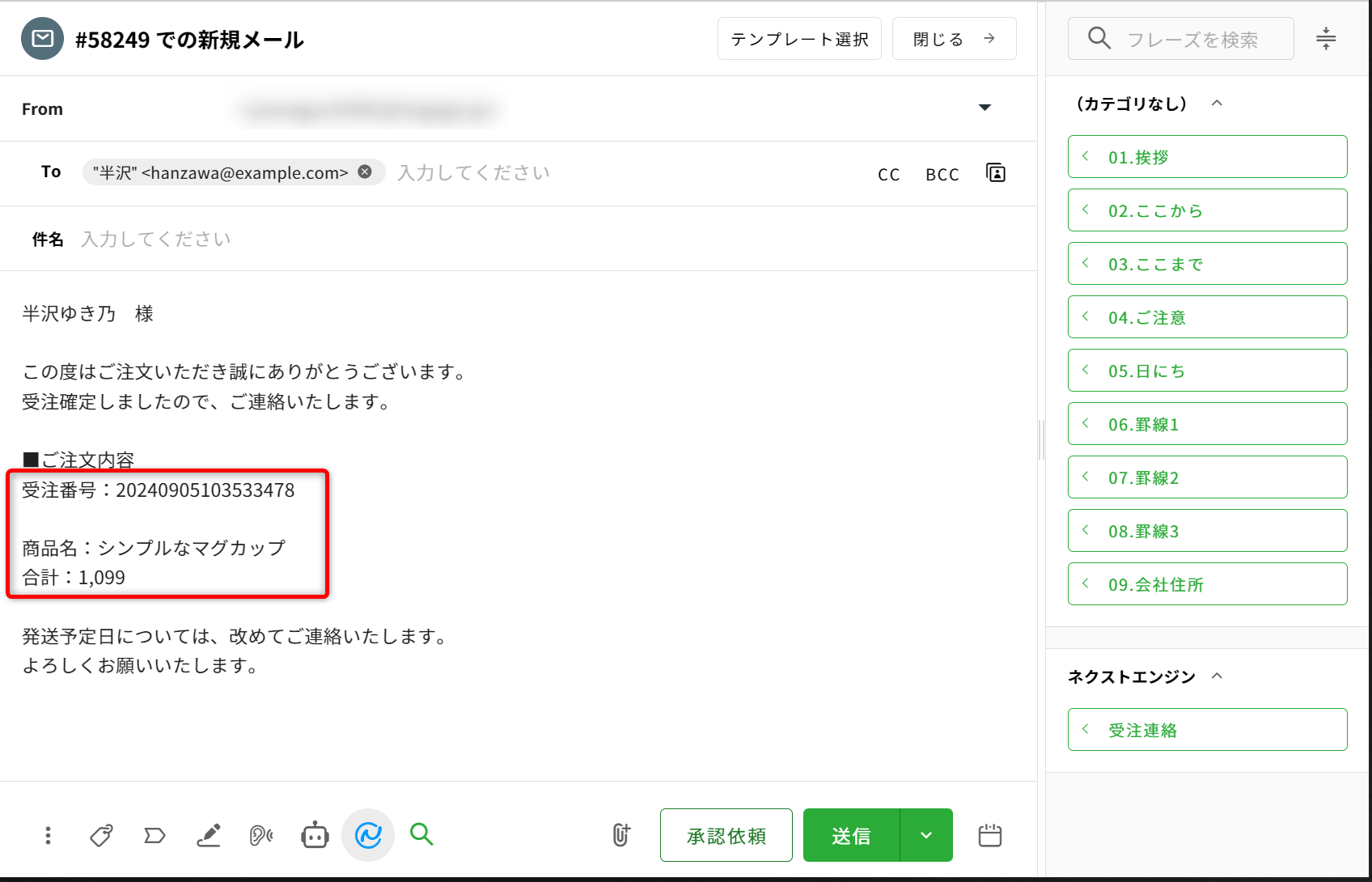The image size is (1372, 882).
Task: Open the calendar schedule send icon
Action: (989, 835)
